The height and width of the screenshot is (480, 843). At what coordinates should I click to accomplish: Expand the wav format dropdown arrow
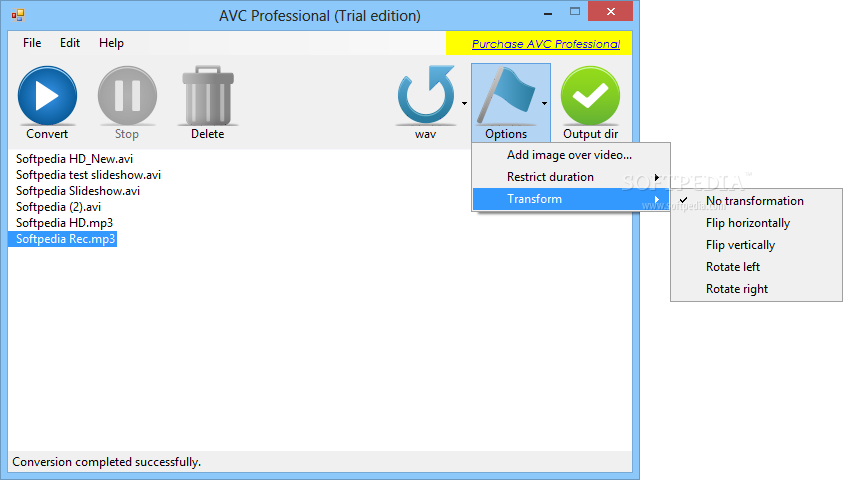(464, 103)
